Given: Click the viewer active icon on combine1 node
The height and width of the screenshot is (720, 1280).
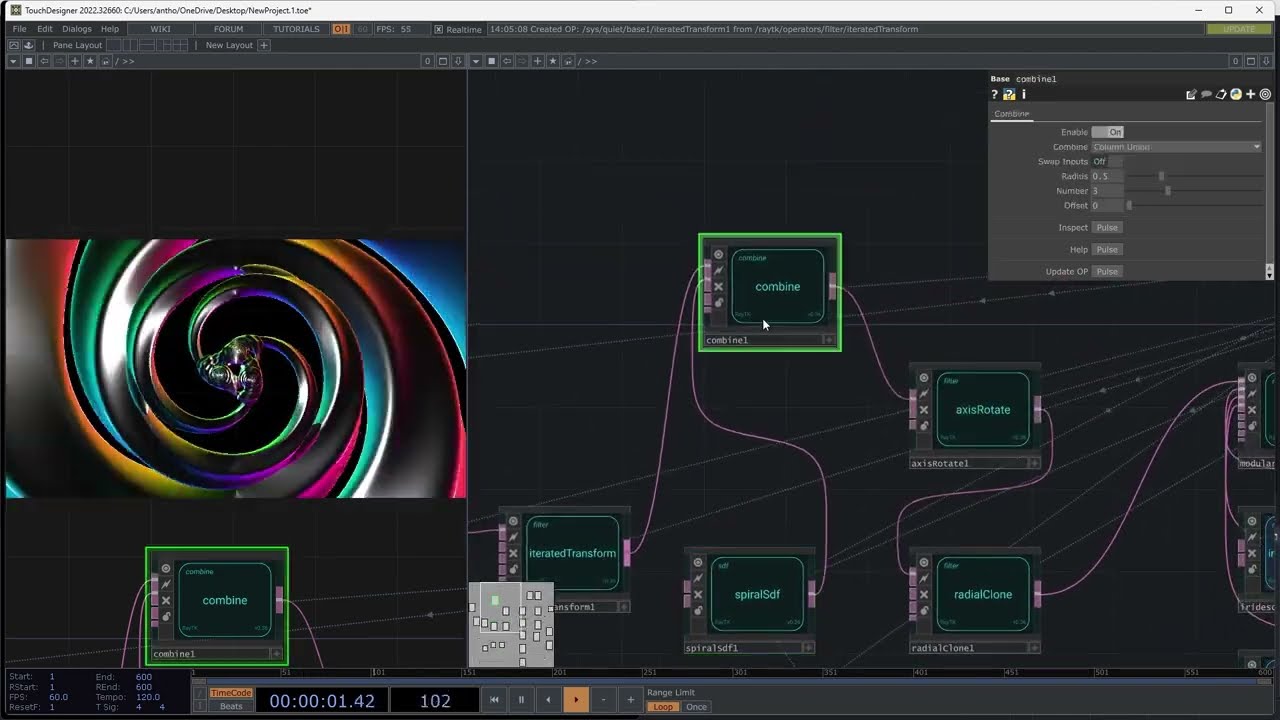Looking at the screenshot, I should pyautogui.click(x=718, y=254).
